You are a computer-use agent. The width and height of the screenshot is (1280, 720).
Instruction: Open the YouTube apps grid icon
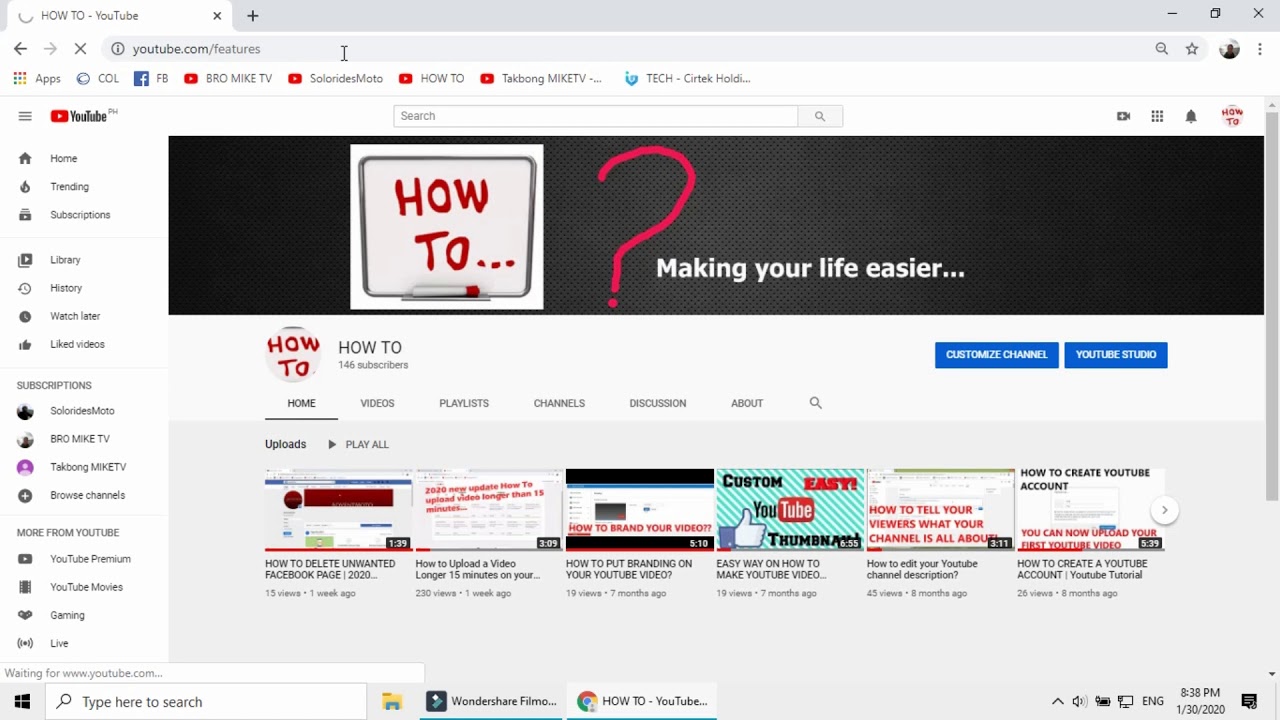click(x=1157, y=116)
